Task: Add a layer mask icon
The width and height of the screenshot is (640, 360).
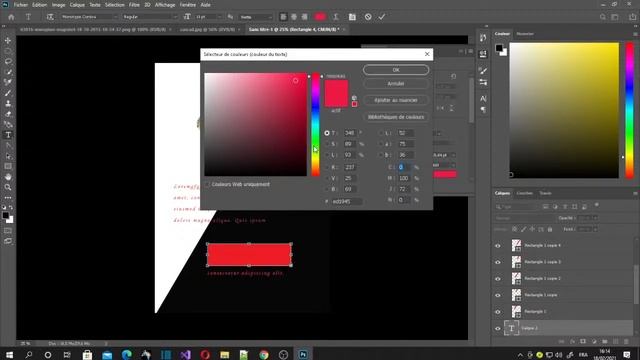Action: click(x=583, y=341)
